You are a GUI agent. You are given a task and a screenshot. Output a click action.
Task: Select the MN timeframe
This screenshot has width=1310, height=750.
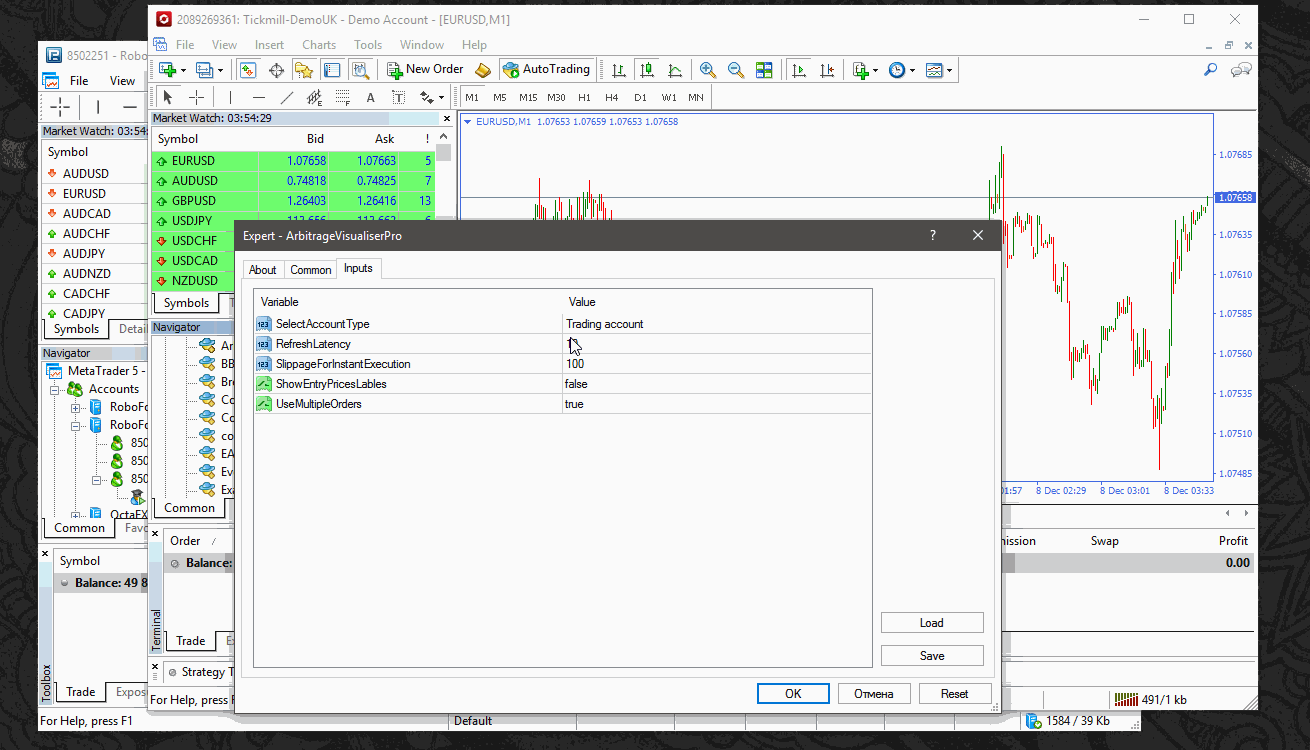pyautogui.click(x=696, y=97)
